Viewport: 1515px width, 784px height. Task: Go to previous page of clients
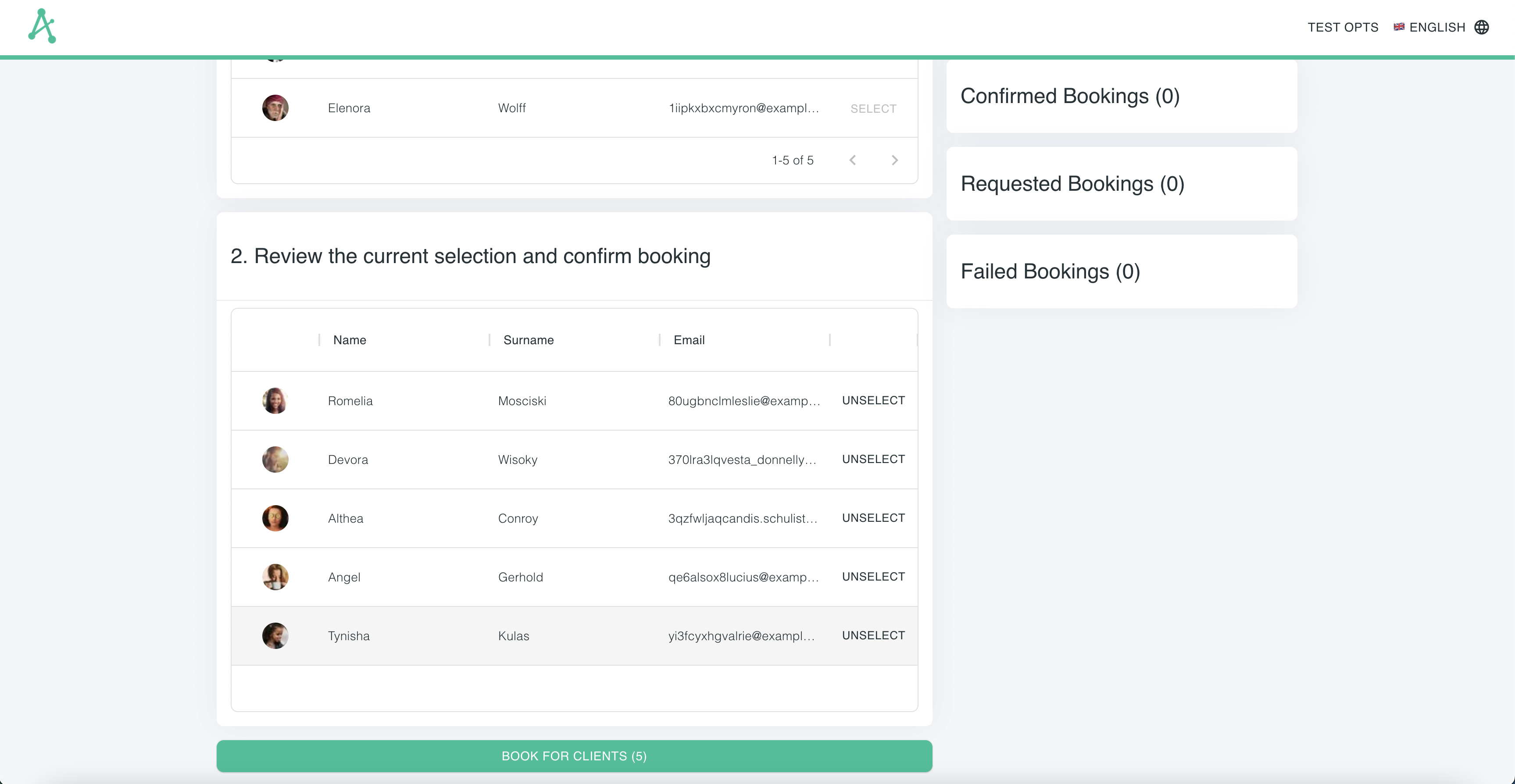[x=852, y=160]
